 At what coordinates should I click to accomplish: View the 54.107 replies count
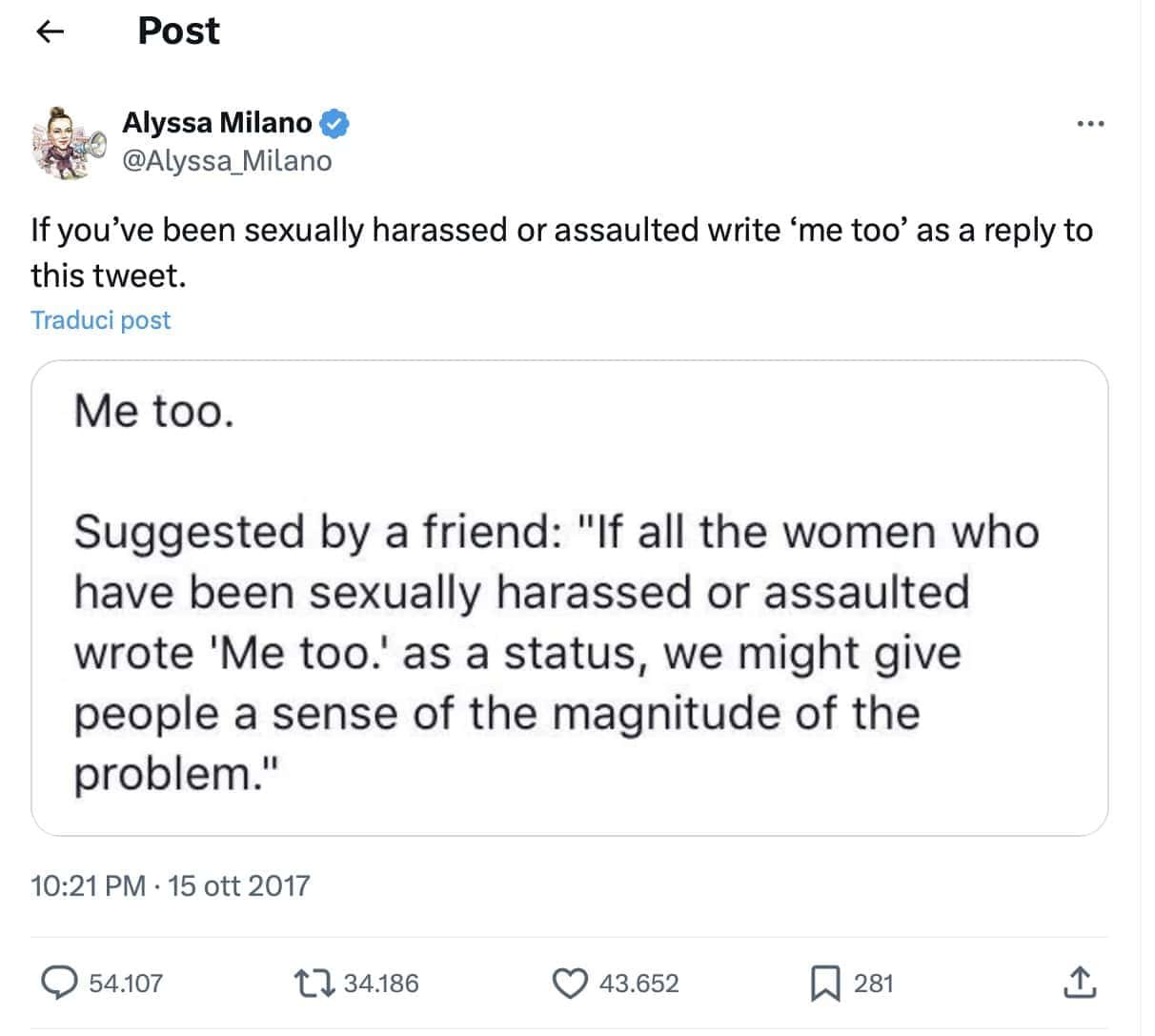click(125, 983)
